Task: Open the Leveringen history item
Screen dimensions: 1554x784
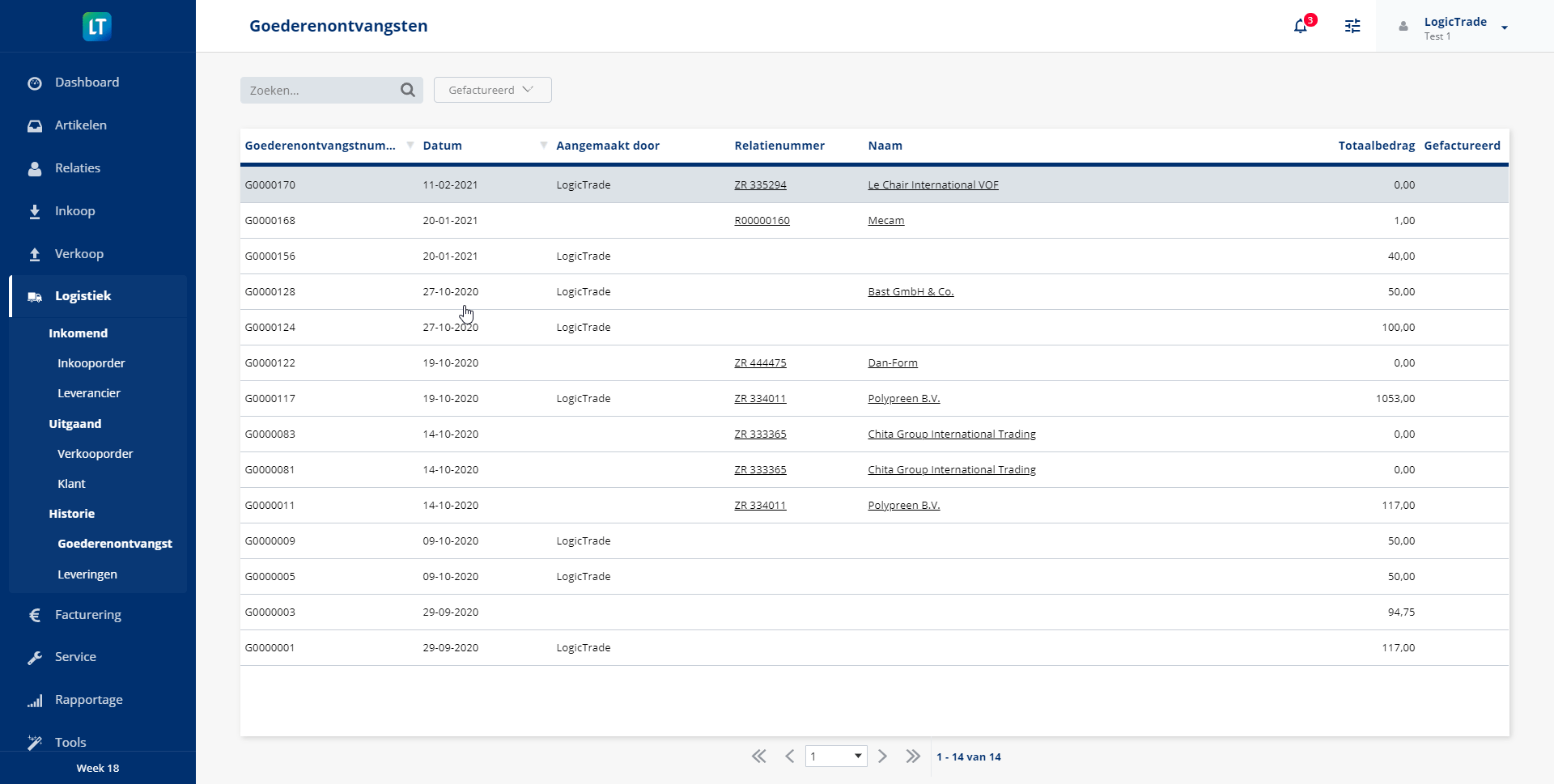Action: 87,574
